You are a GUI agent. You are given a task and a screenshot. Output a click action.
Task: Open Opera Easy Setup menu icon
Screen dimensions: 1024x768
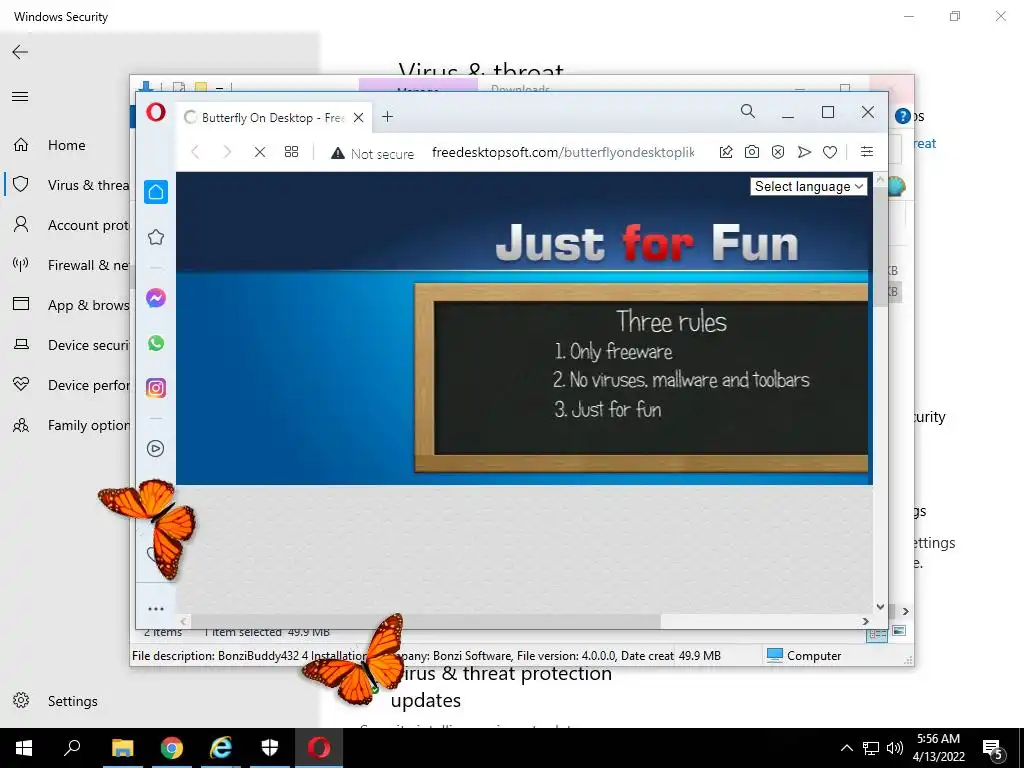coord(867,152)
